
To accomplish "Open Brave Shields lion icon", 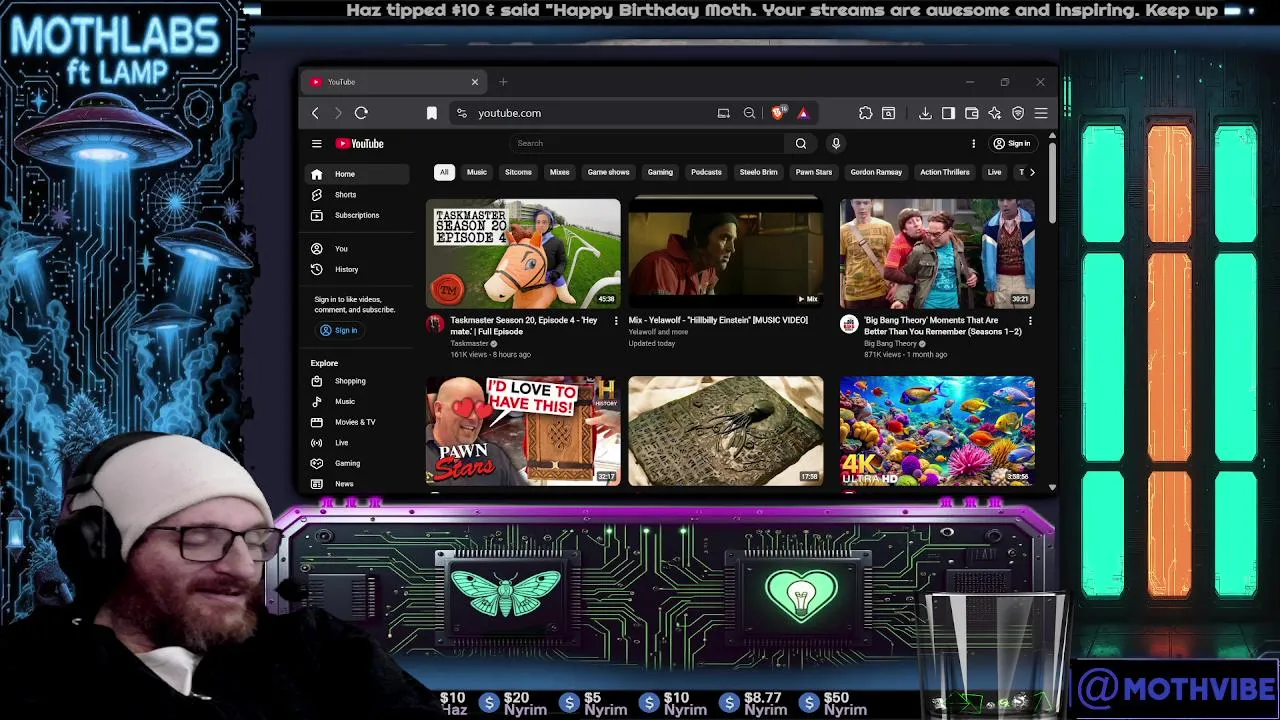I will 778,113.
